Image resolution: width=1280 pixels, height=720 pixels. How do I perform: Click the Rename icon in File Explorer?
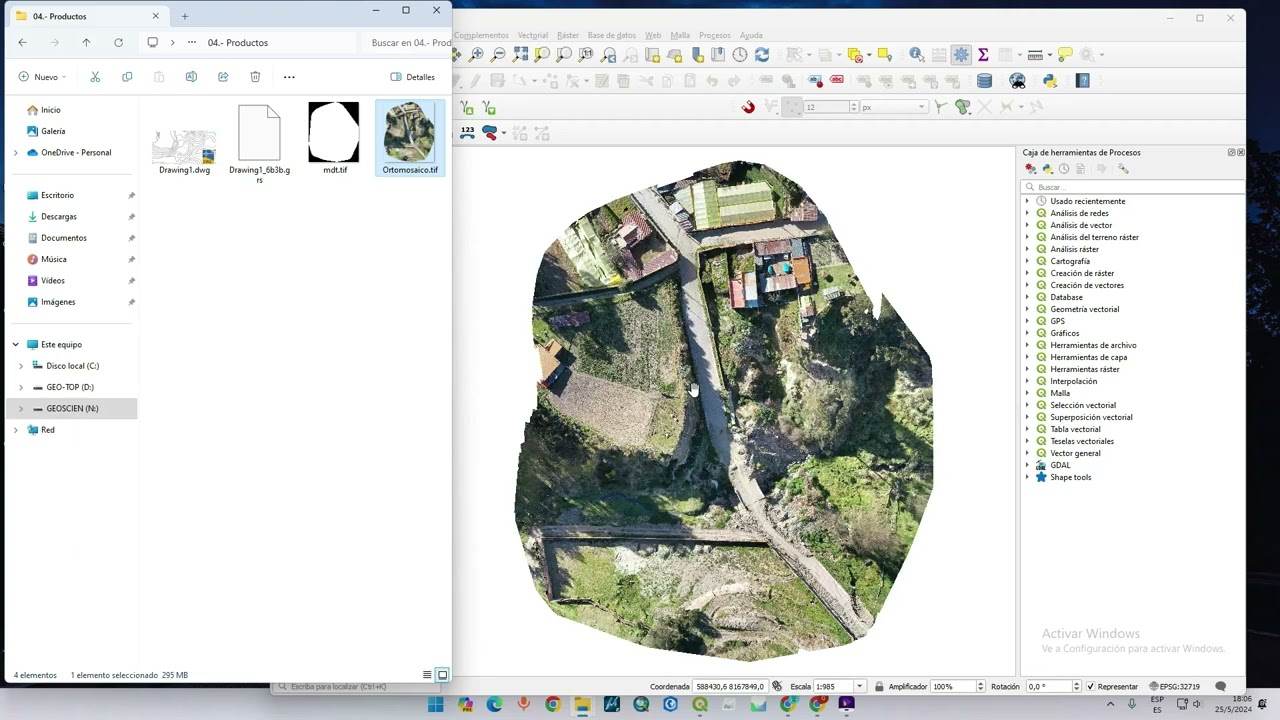click(191, 77)
